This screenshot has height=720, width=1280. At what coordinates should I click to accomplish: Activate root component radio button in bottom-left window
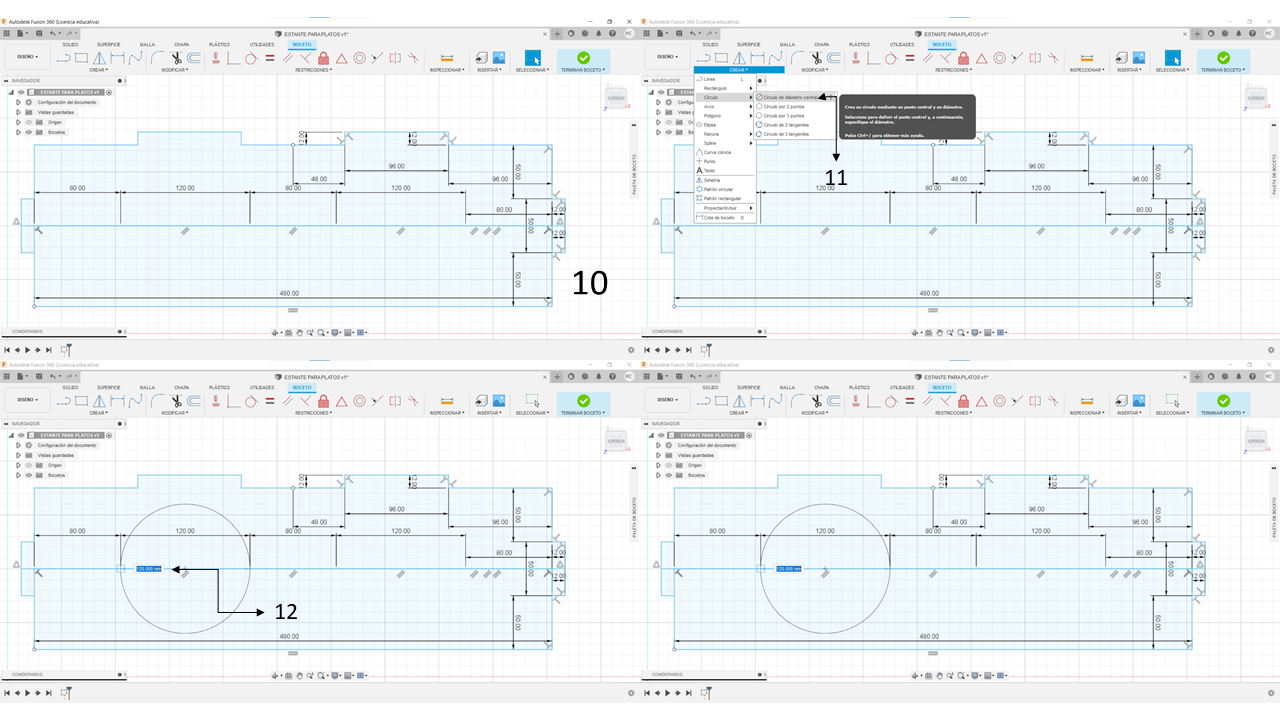(108, 435)
